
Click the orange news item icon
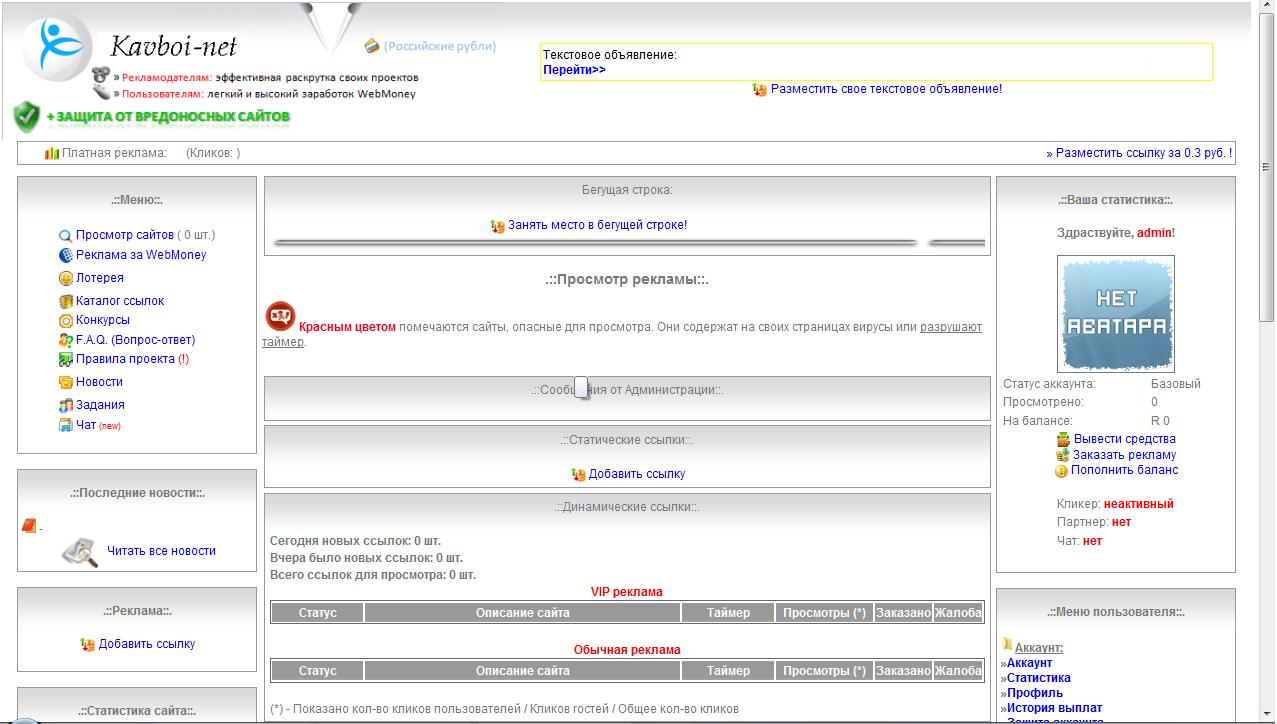pyautogui.click(x=29, y=525)
